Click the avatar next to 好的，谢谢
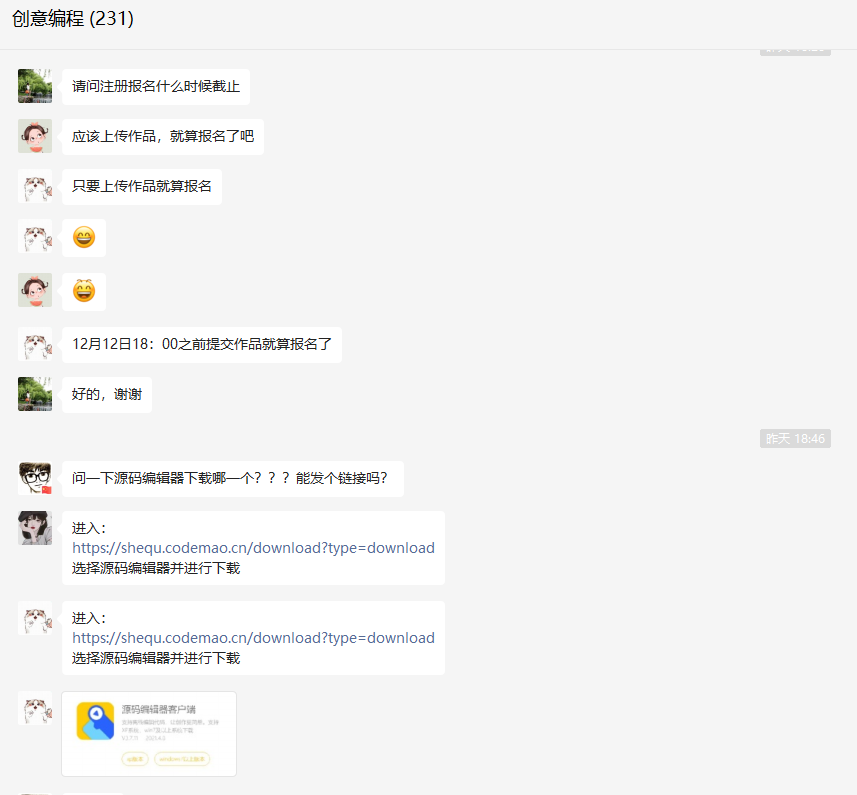857x795 pixels. [x=34, y=394]
